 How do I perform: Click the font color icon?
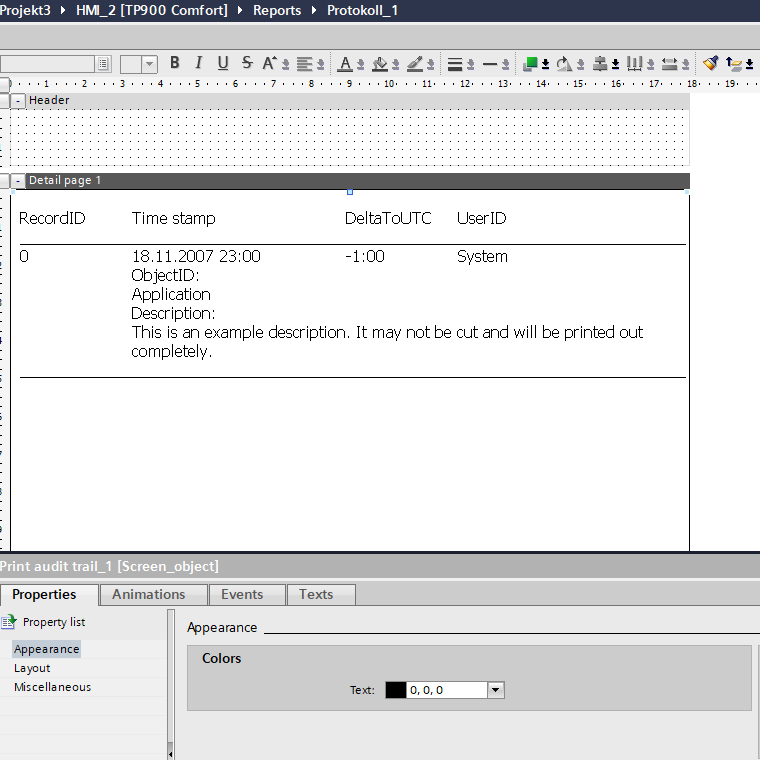pyautogui.click(x=345, y=63)
